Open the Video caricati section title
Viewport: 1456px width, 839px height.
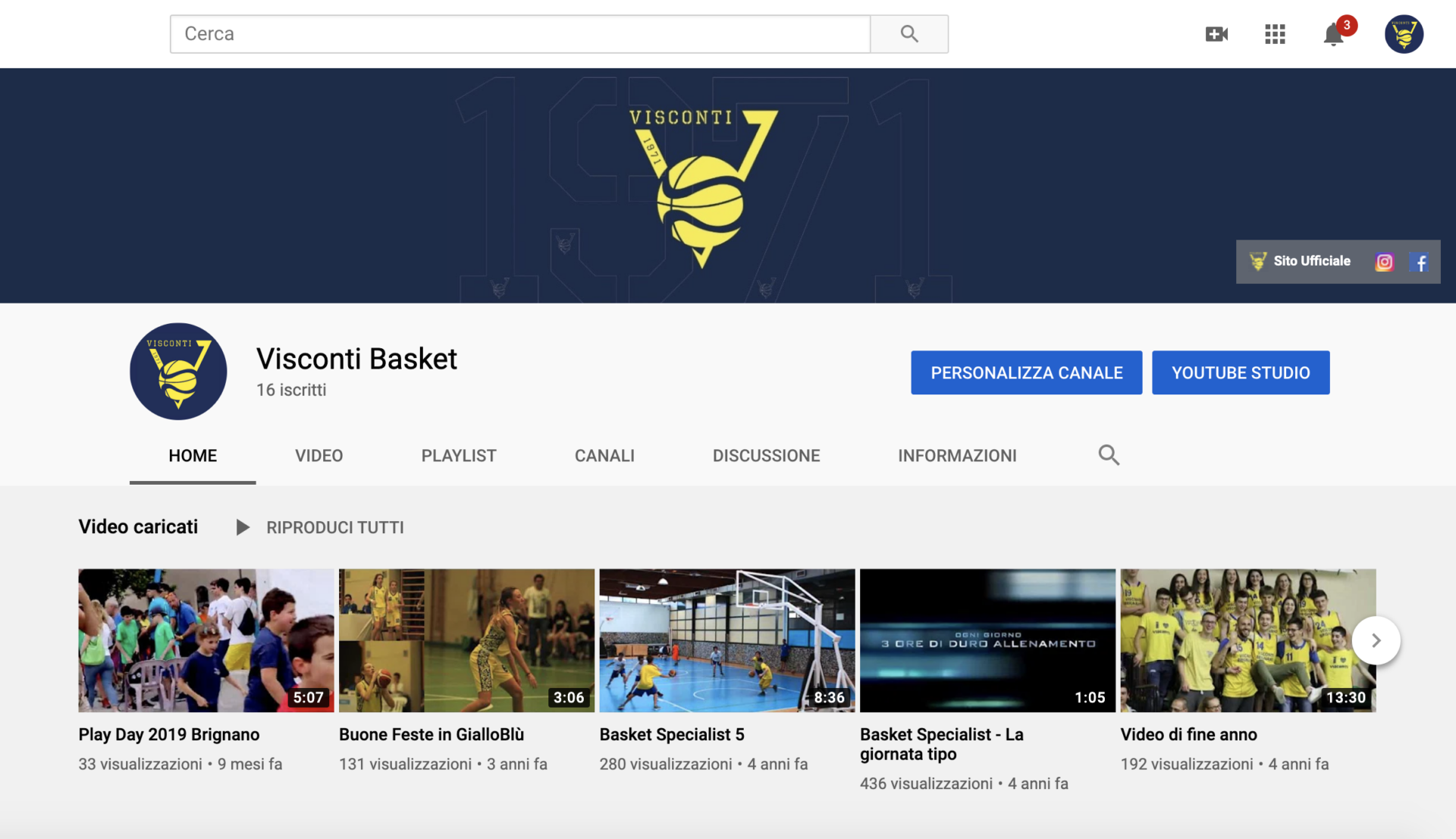[x=138, y=526]
